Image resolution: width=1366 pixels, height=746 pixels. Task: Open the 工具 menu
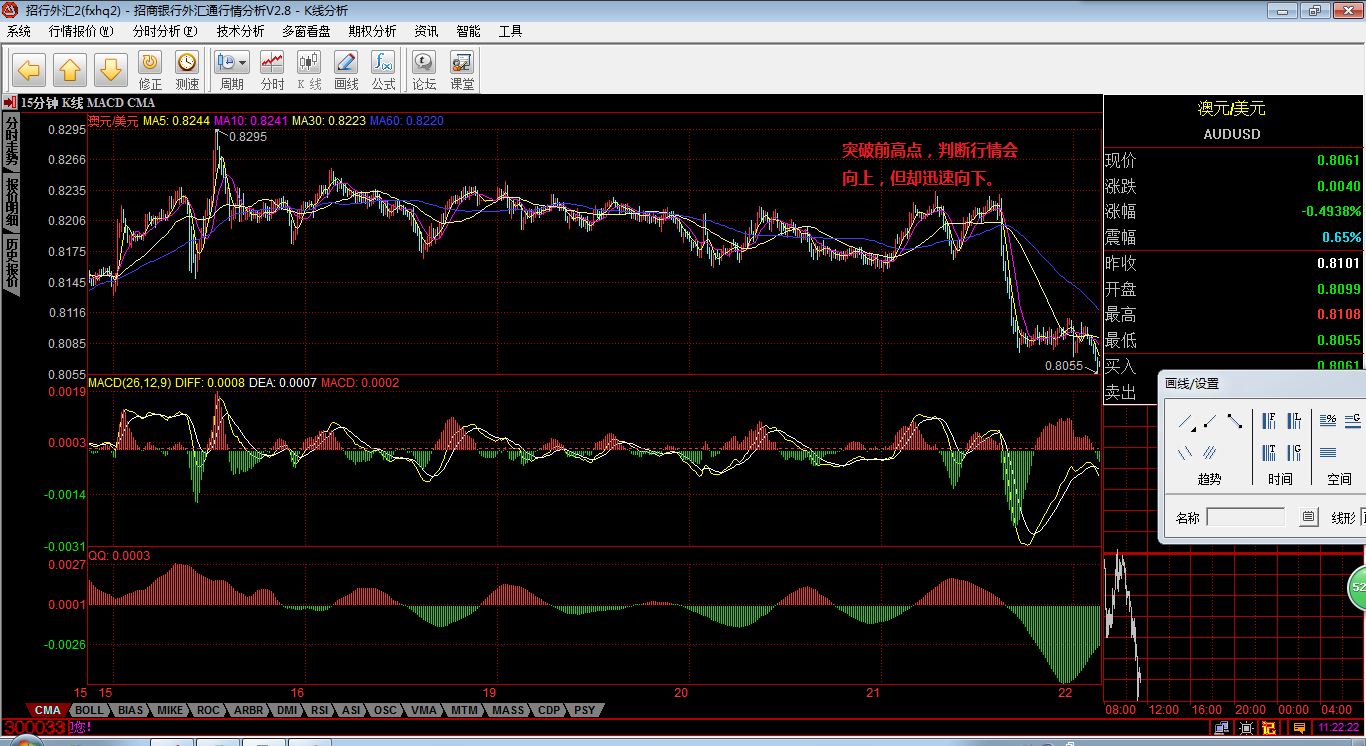(x=510, y=31)
